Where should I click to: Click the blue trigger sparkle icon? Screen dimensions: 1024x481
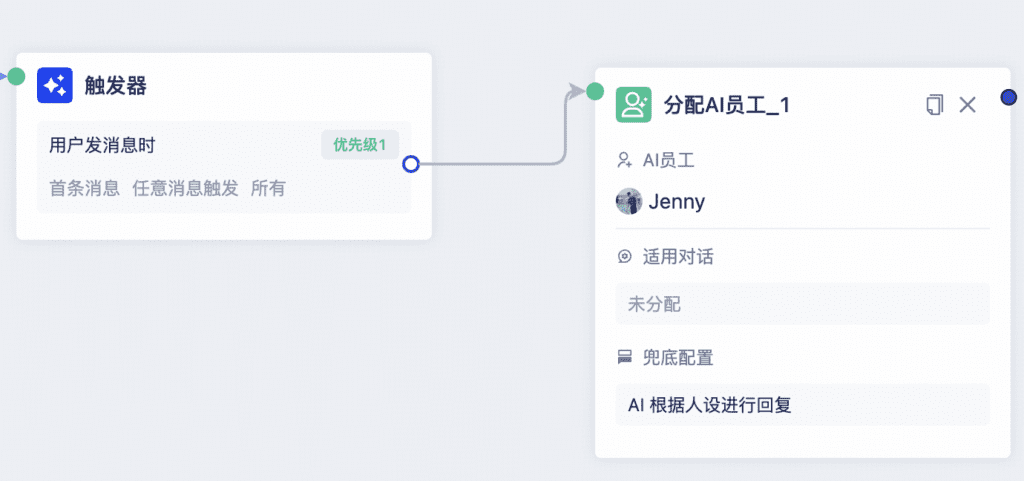(55, 85)
